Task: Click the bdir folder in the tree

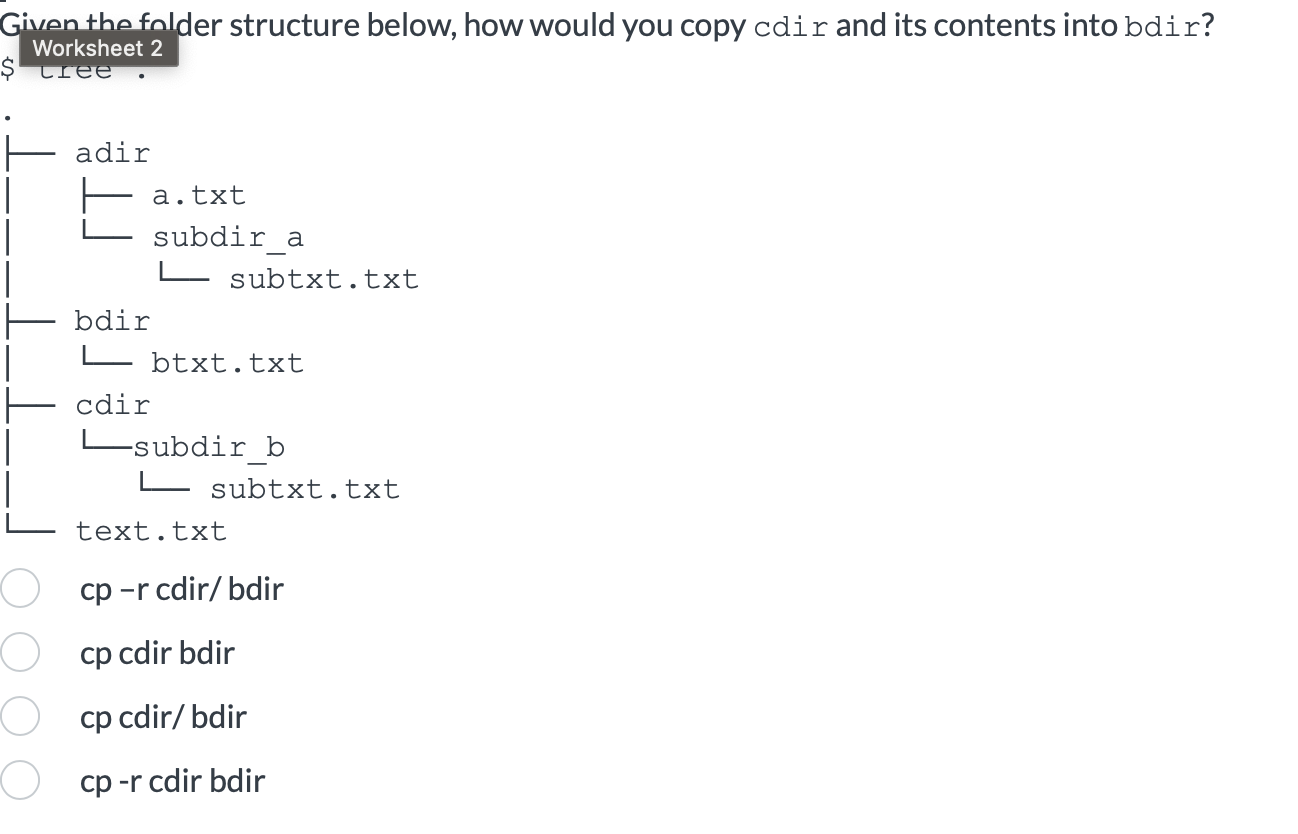Action: pos(112,320)
